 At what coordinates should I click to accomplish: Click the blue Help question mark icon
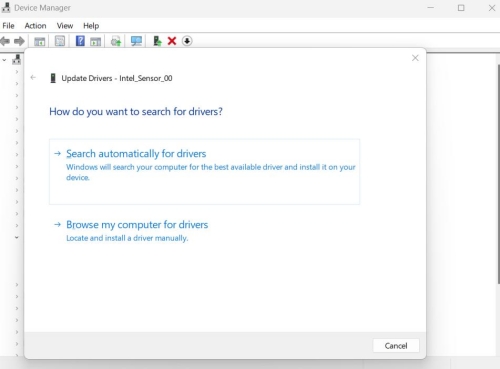pyautogui.click(x=80, y=41)
